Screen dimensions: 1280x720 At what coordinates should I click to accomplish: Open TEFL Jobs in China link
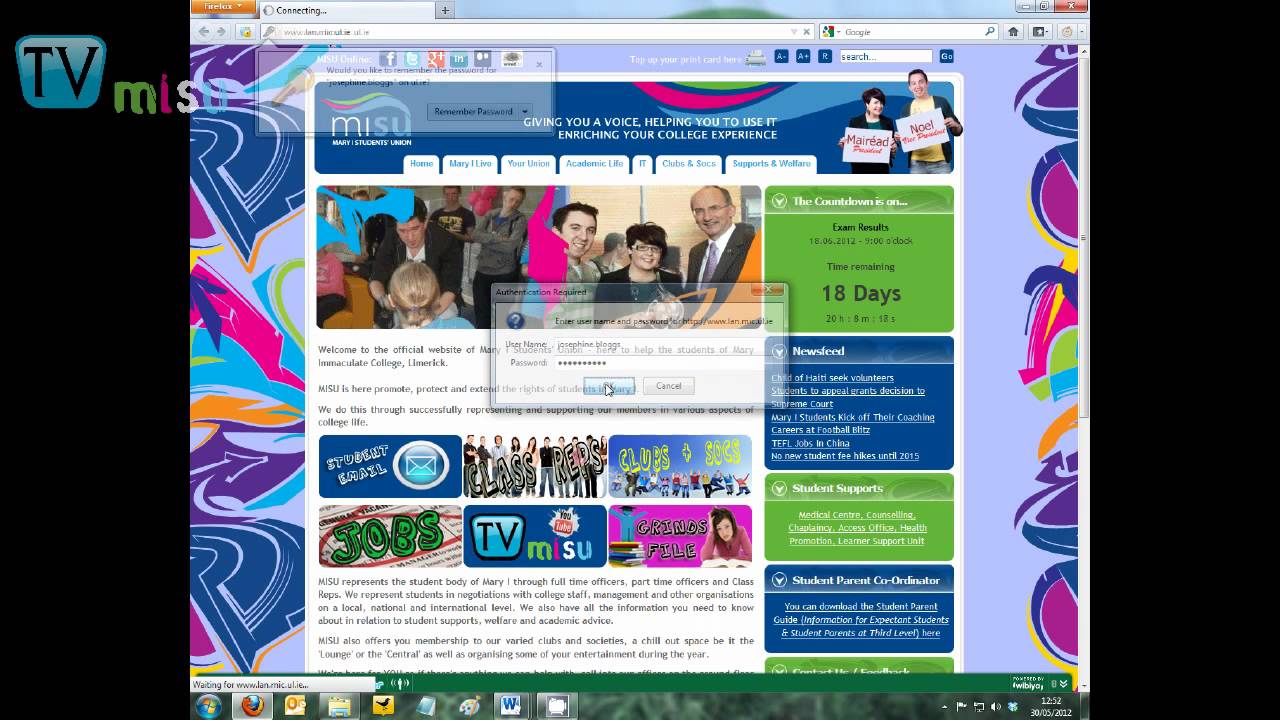(x=810, y=443)
